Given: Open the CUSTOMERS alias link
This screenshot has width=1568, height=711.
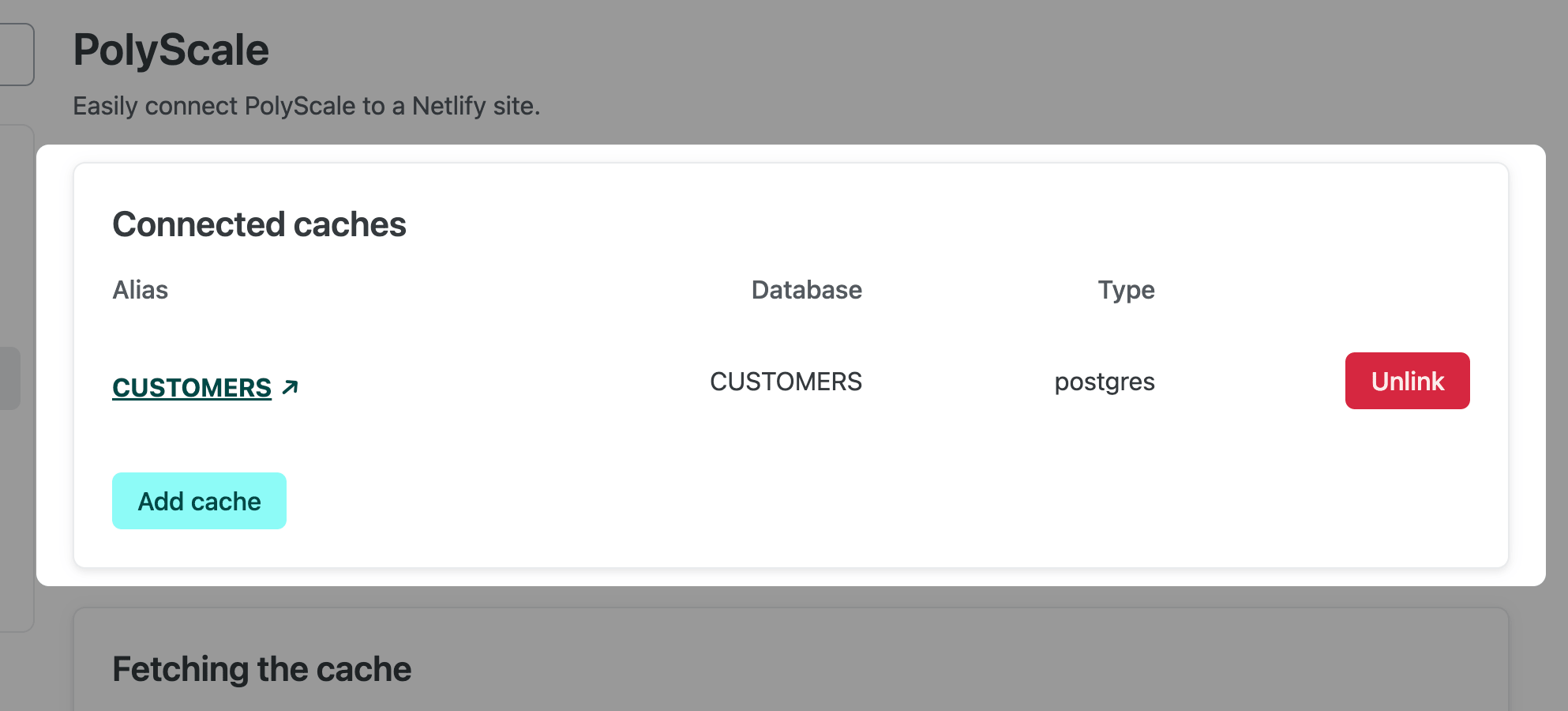Looking at the screenshot, I should (x=192, y=388).
